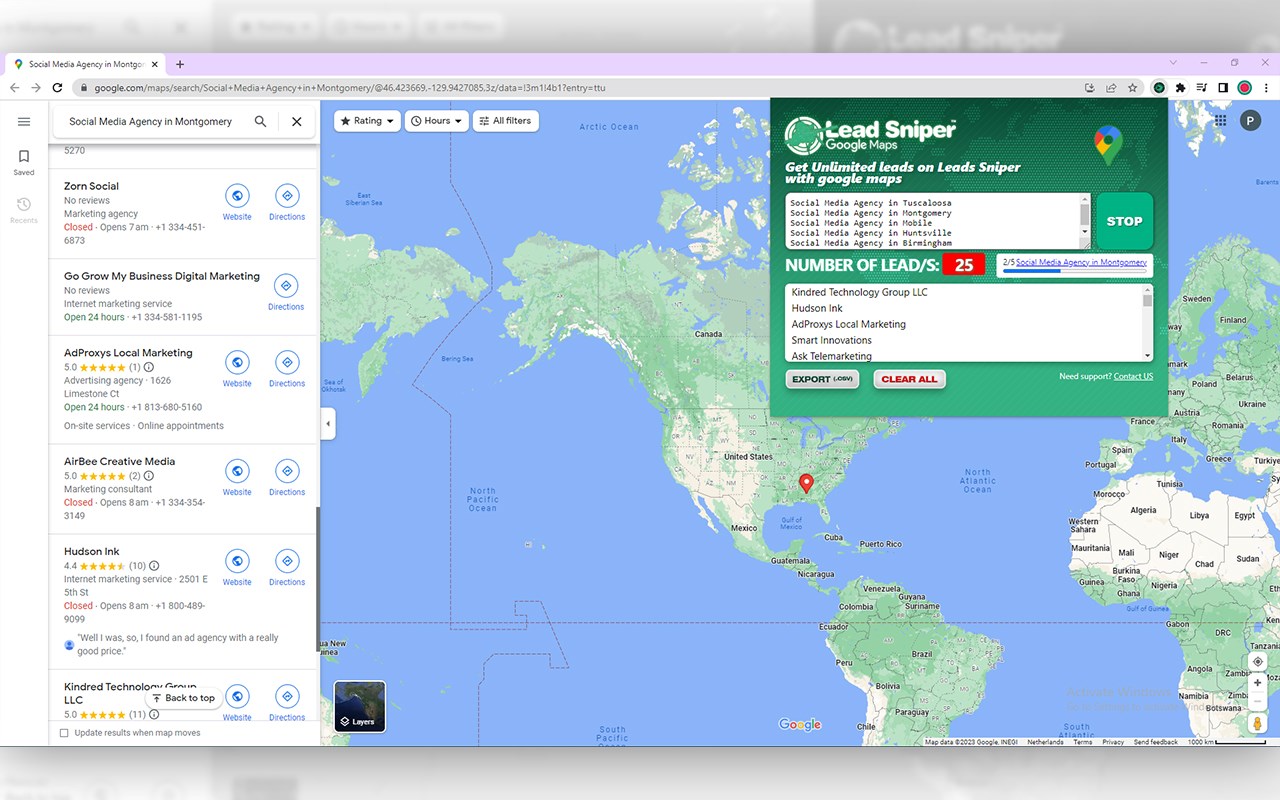Image resolution: width=1280 pixels, height=800 pixels.
Task: Switch map Layers thumbnail
Action: tap(359, 706)
